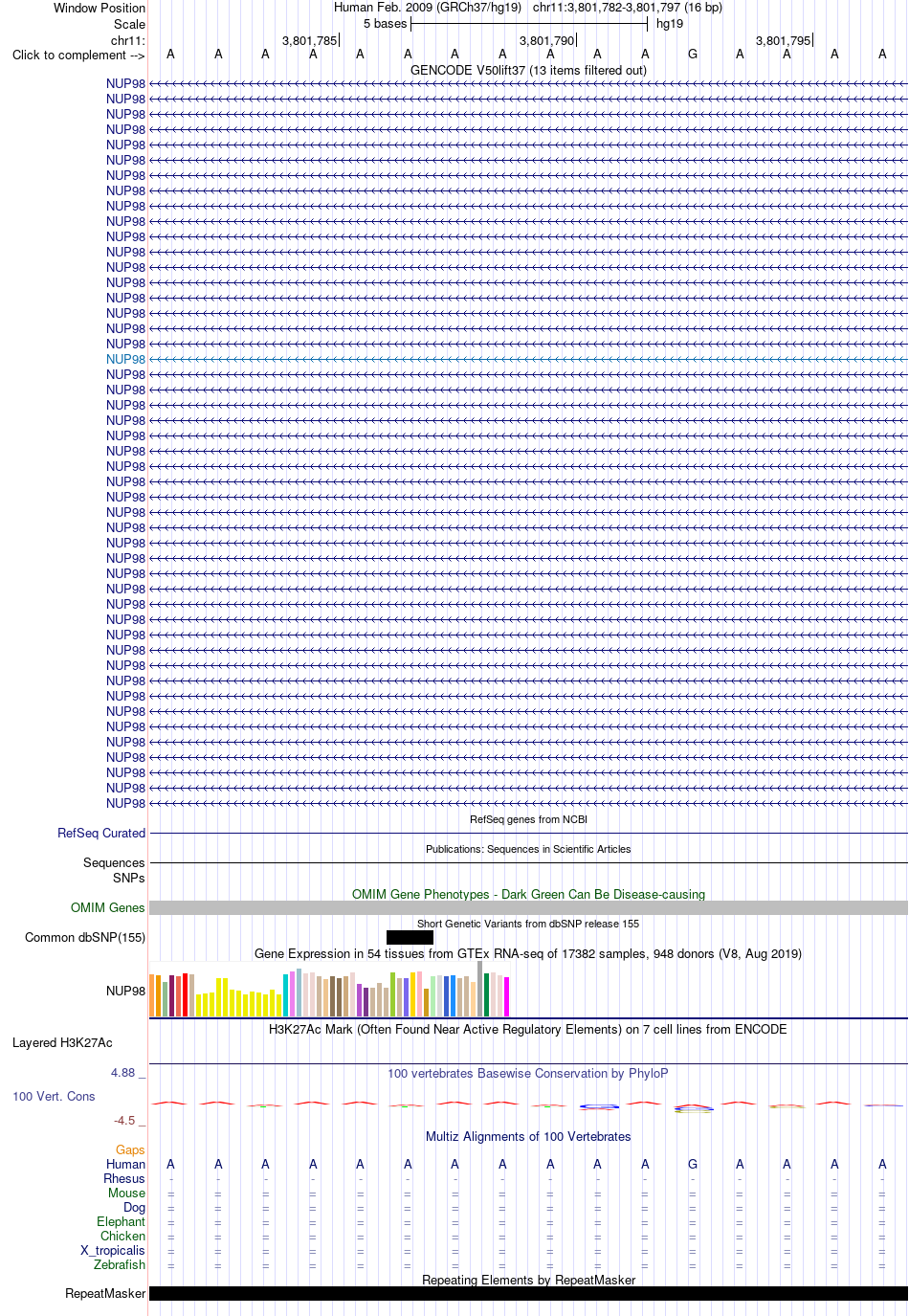Click the magenta last bar in the GTEx chart
Screen dimensions: 909x1316
[x=506, y=996]
